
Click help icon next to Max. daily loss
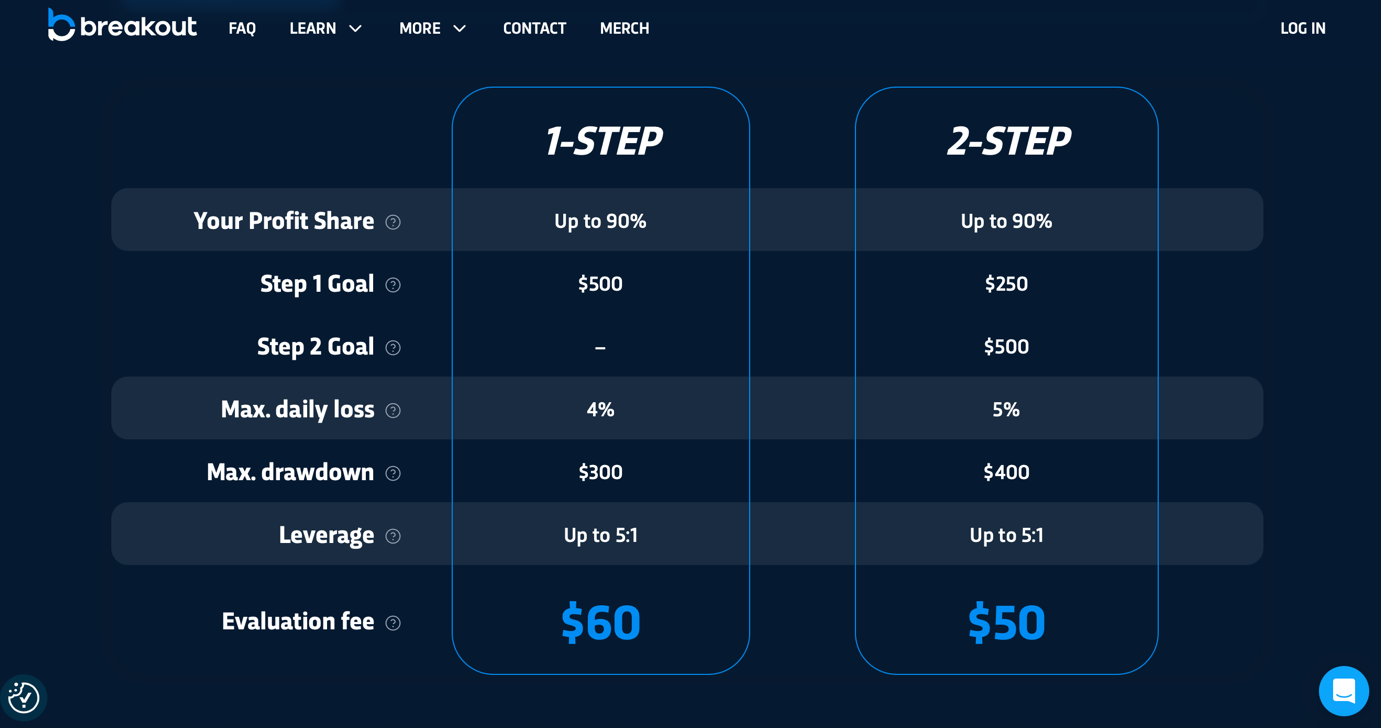[393, 411]
